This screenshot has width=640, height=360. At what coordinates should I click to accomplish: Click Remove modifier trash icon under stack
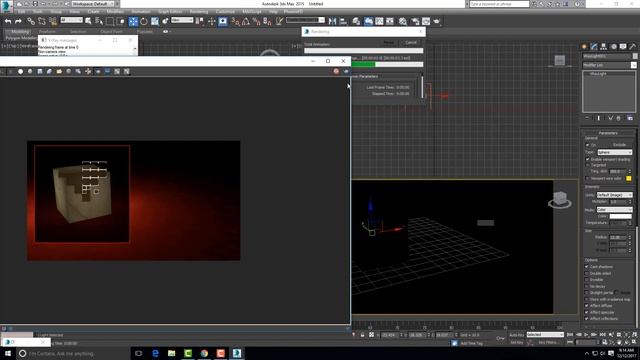point(619,118)
